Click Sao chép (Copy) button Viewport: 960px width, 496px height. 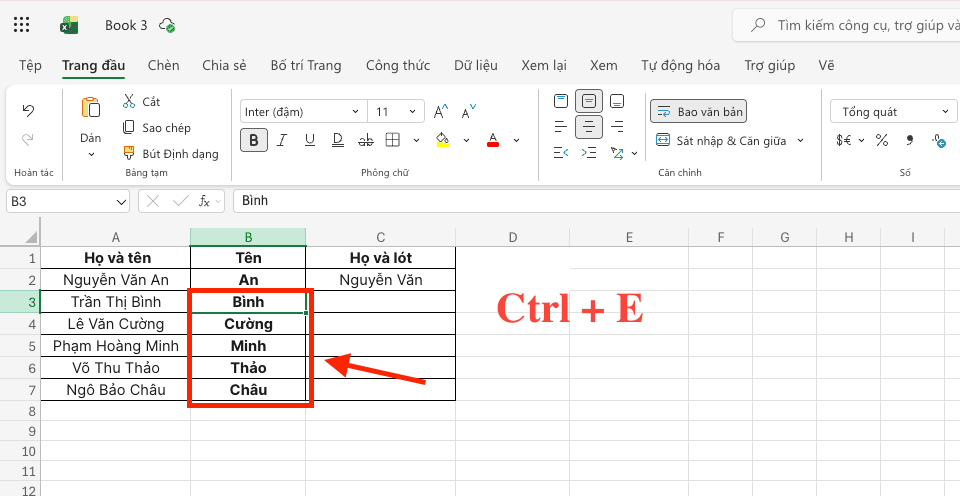click(157, 128)
